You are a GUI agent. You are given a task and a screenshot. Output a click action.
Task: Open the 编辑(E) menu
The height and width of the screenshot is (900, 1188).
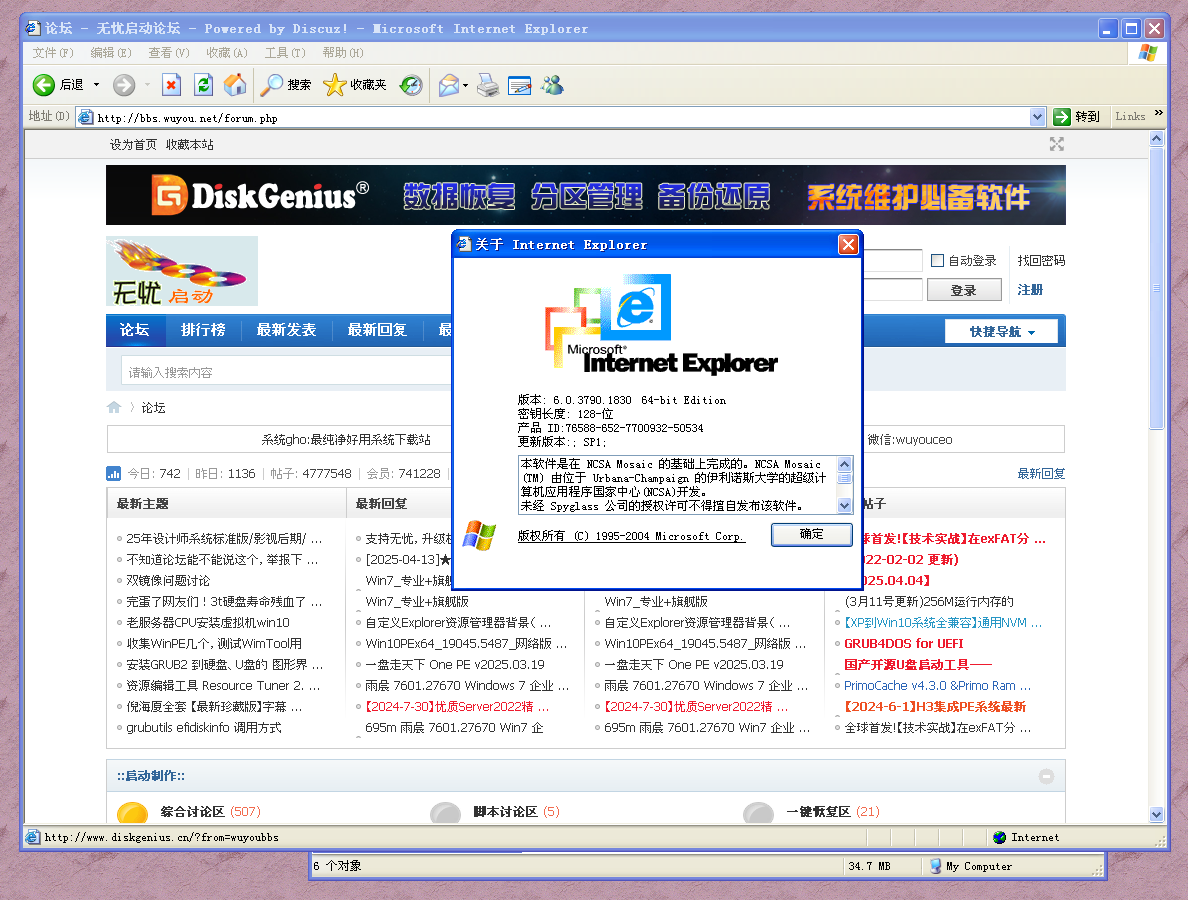click(x=111, y=52)
